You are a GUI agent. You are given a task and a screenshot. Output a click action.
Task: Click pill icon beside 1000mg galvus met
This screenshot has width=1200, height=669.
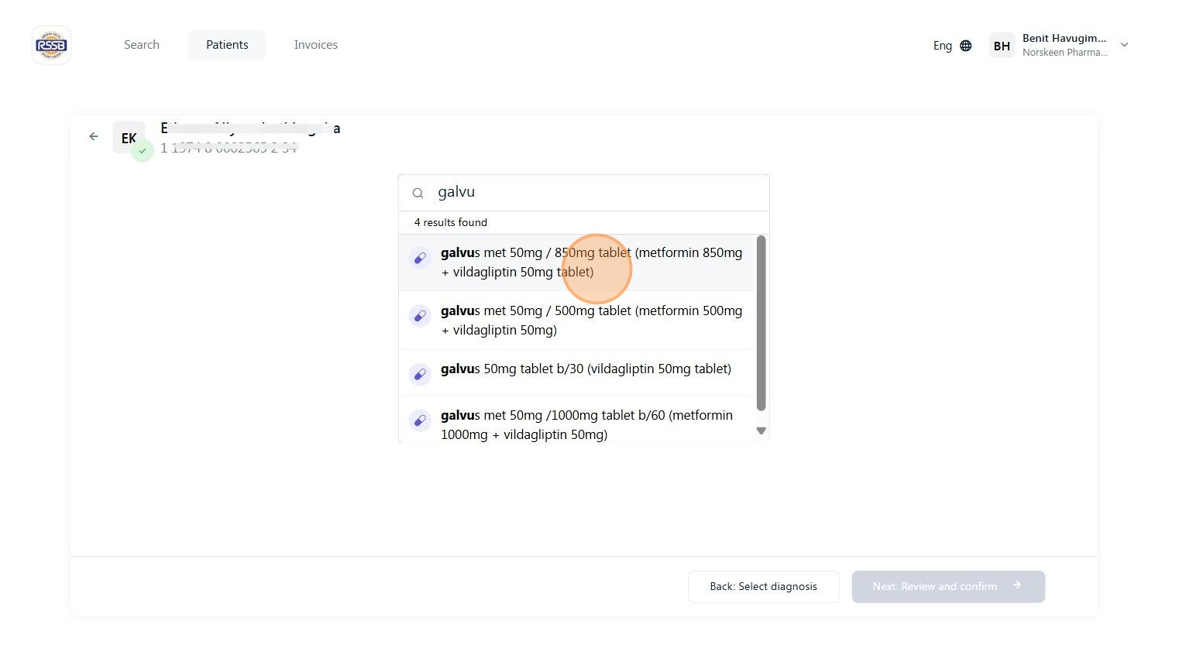[x=420, y=420]
